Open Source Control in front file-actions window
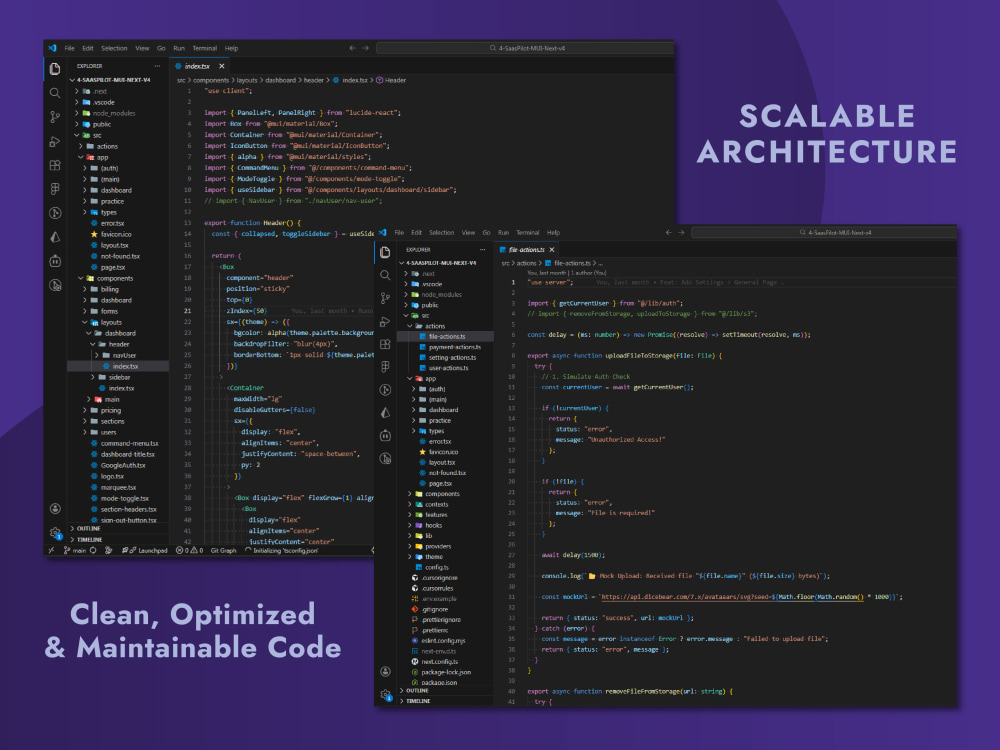Viewport: 1000px width, 750px height. coord(385,298)
